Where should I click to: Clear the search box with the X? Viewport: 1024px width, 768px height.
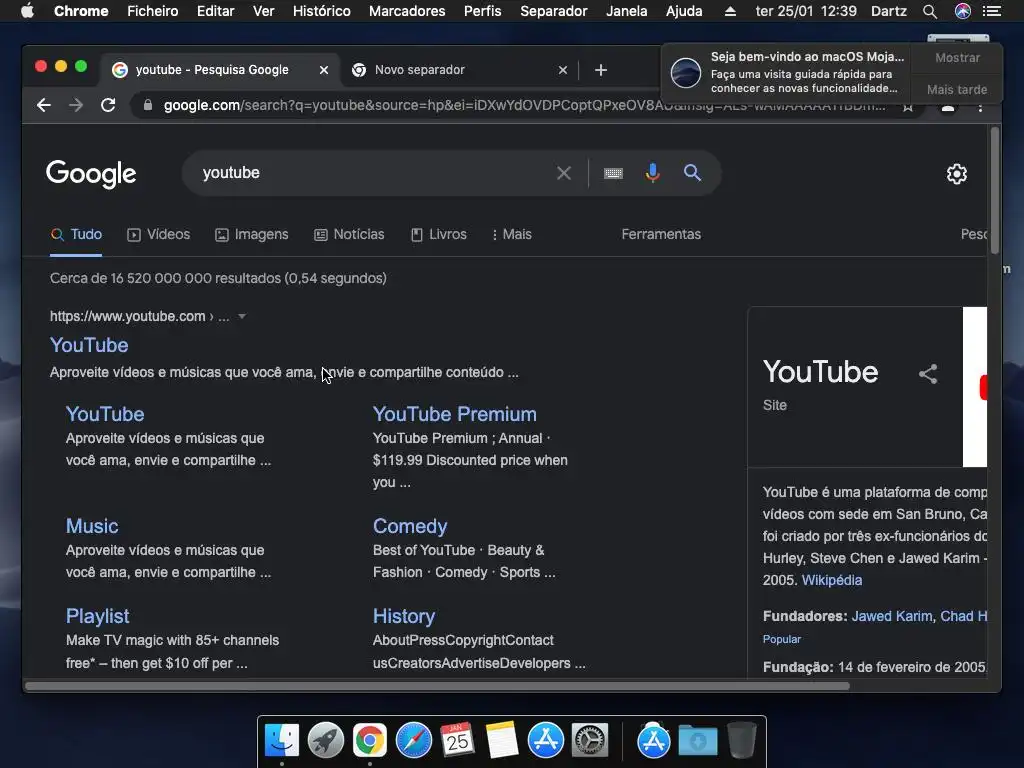[x=564, y=173]
